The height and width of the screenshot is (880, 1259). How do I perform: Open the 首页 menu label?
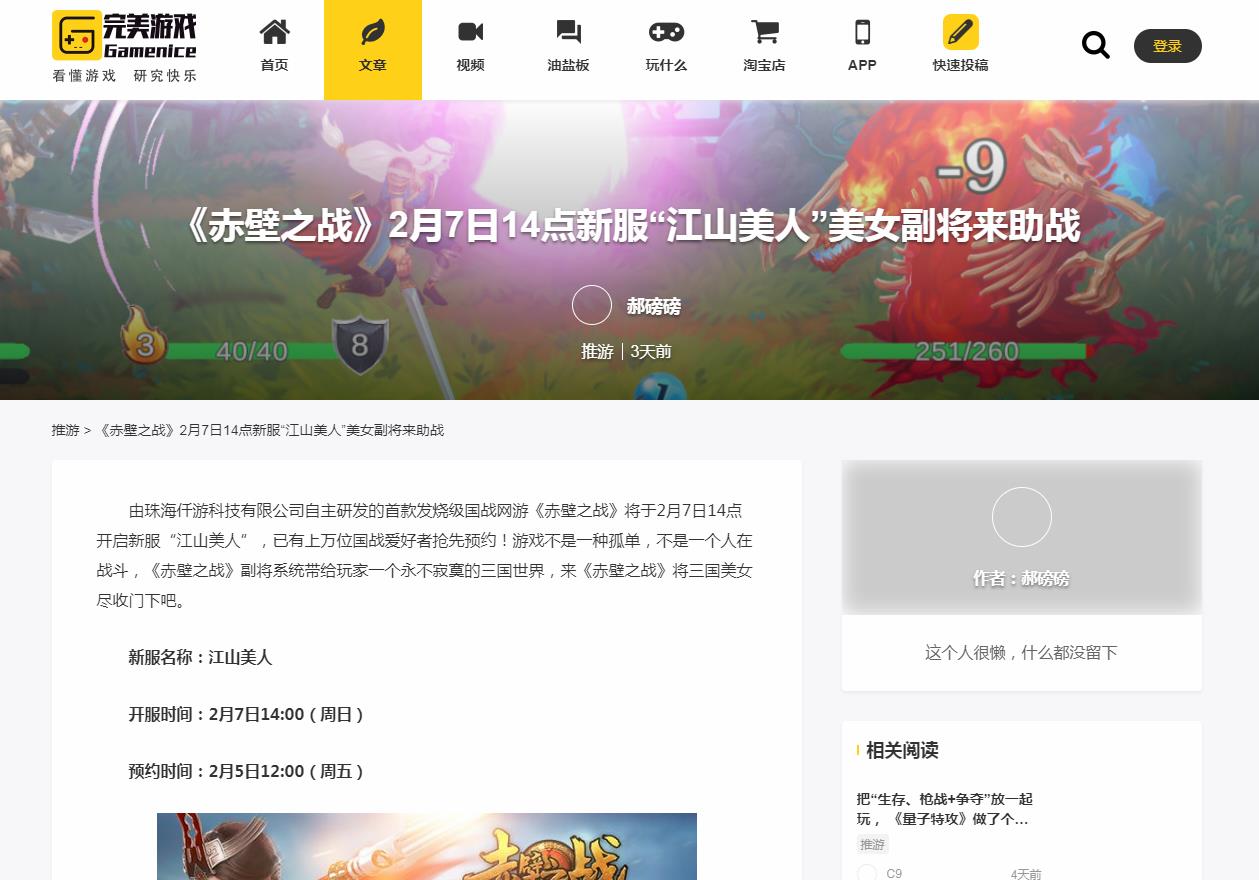tap(275, 65)
